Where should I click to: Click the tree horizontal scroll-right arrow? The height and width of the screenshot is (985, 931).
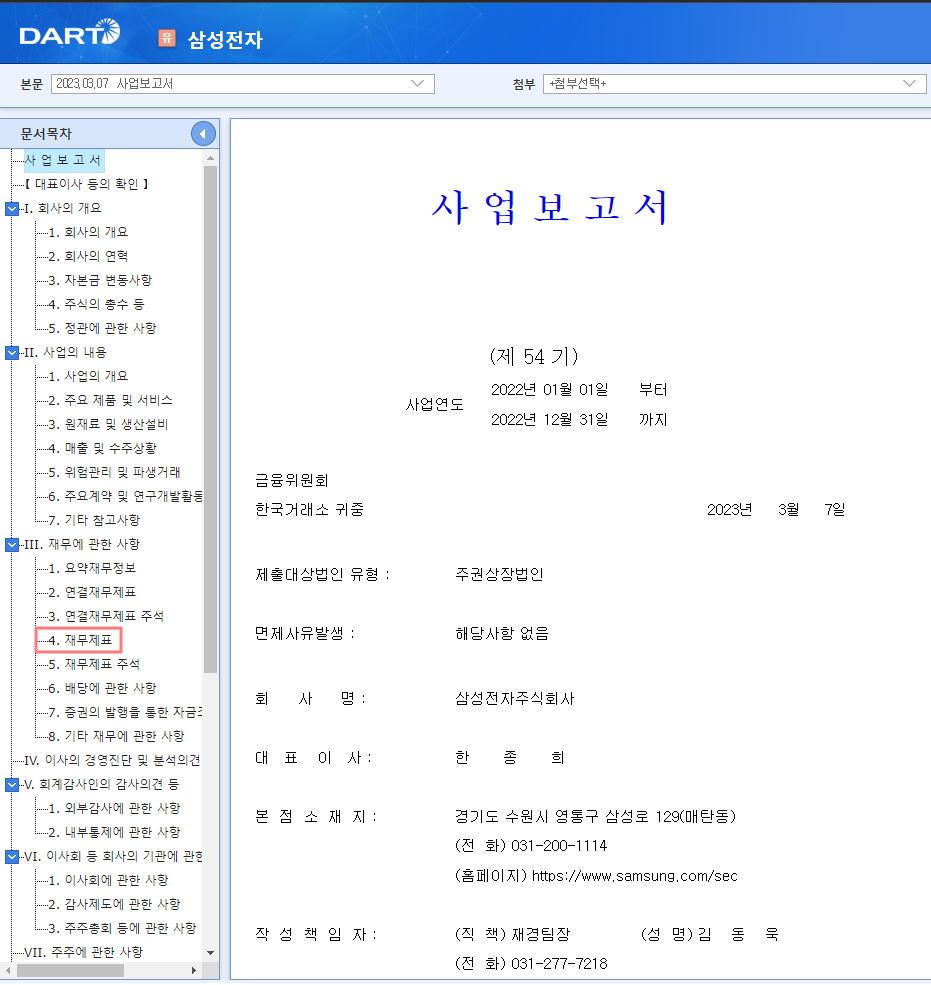point(194,971)
